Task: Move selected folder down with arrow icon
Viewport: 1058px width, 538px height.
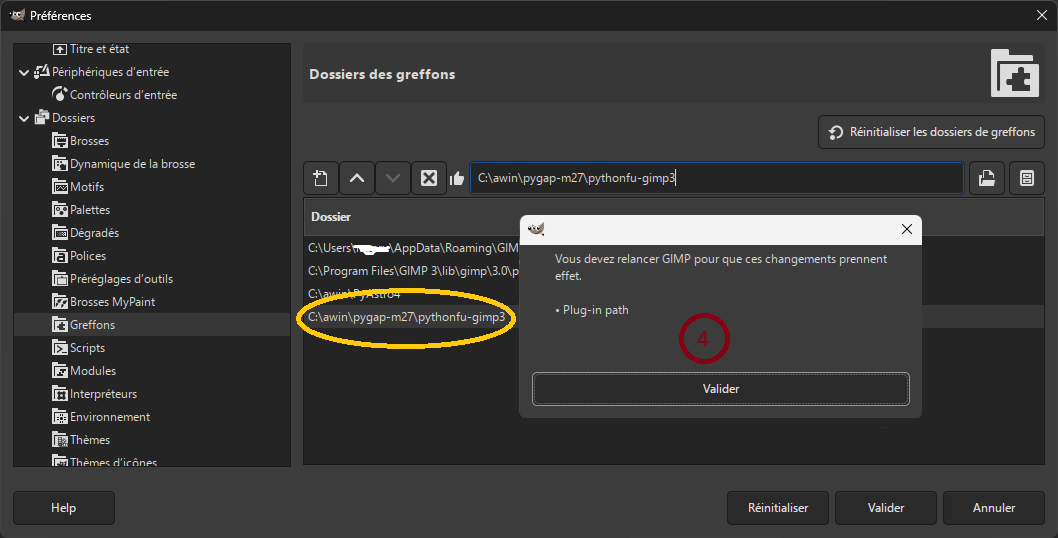Action: pyautogui.click(x=393, y=178)
